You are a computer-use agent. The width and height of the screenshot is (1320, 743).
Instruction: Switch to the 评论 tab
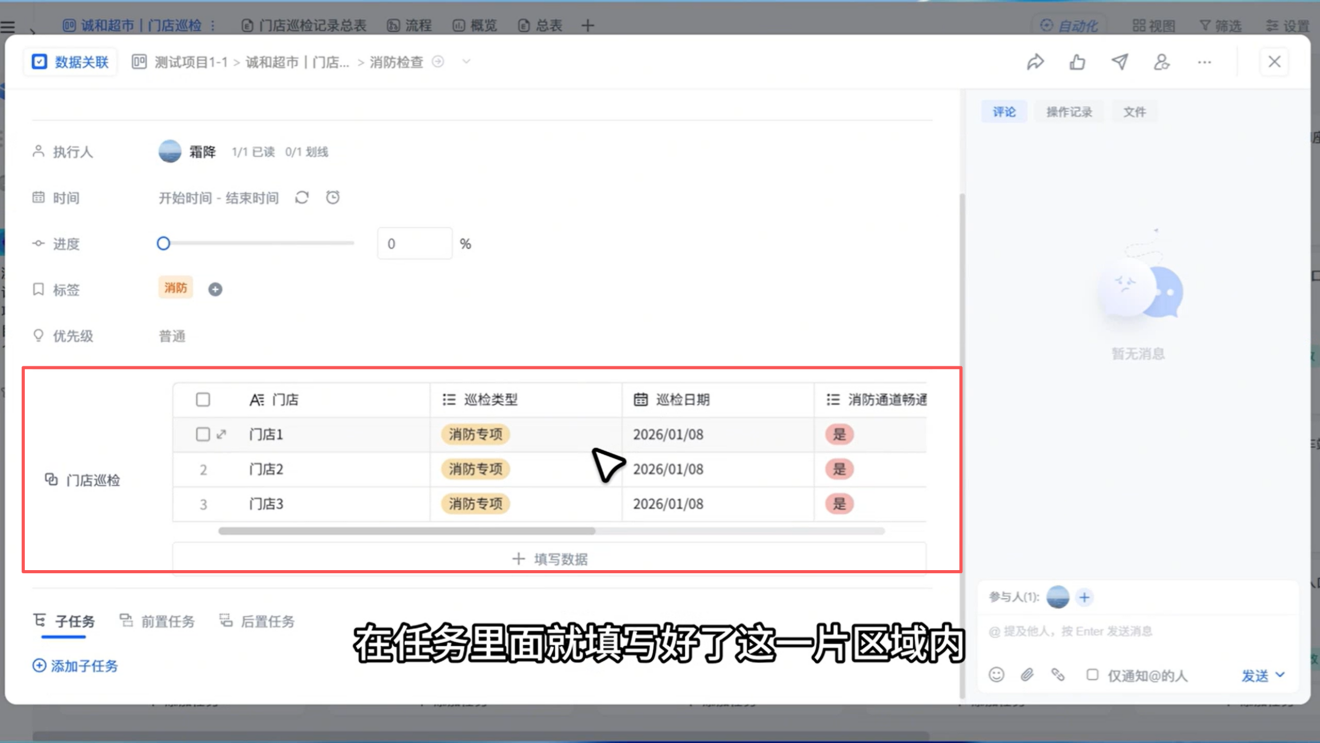(x=1004, y=112)
